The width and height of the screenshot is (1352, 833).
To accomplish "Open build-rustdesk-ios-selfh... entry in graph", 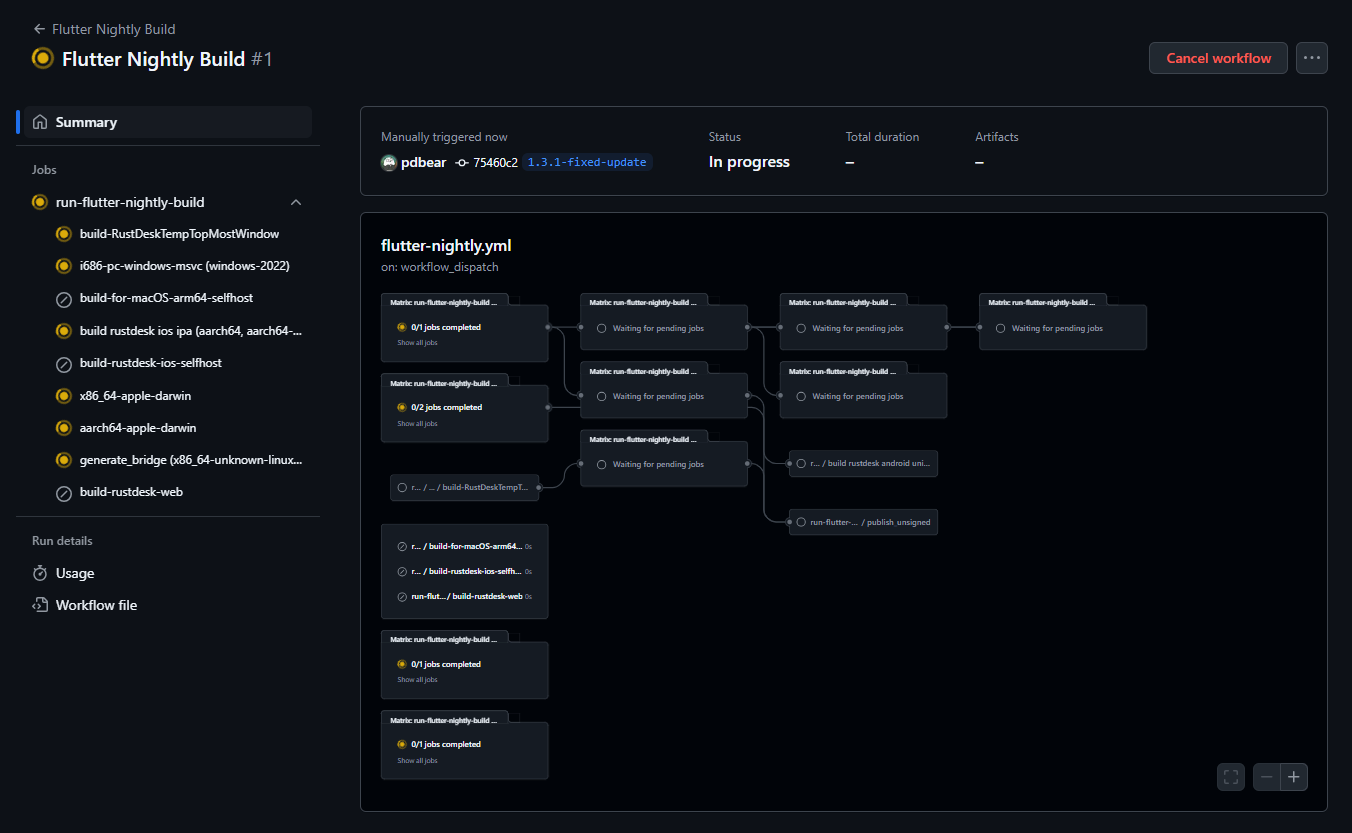I will (x=464, y=571).
